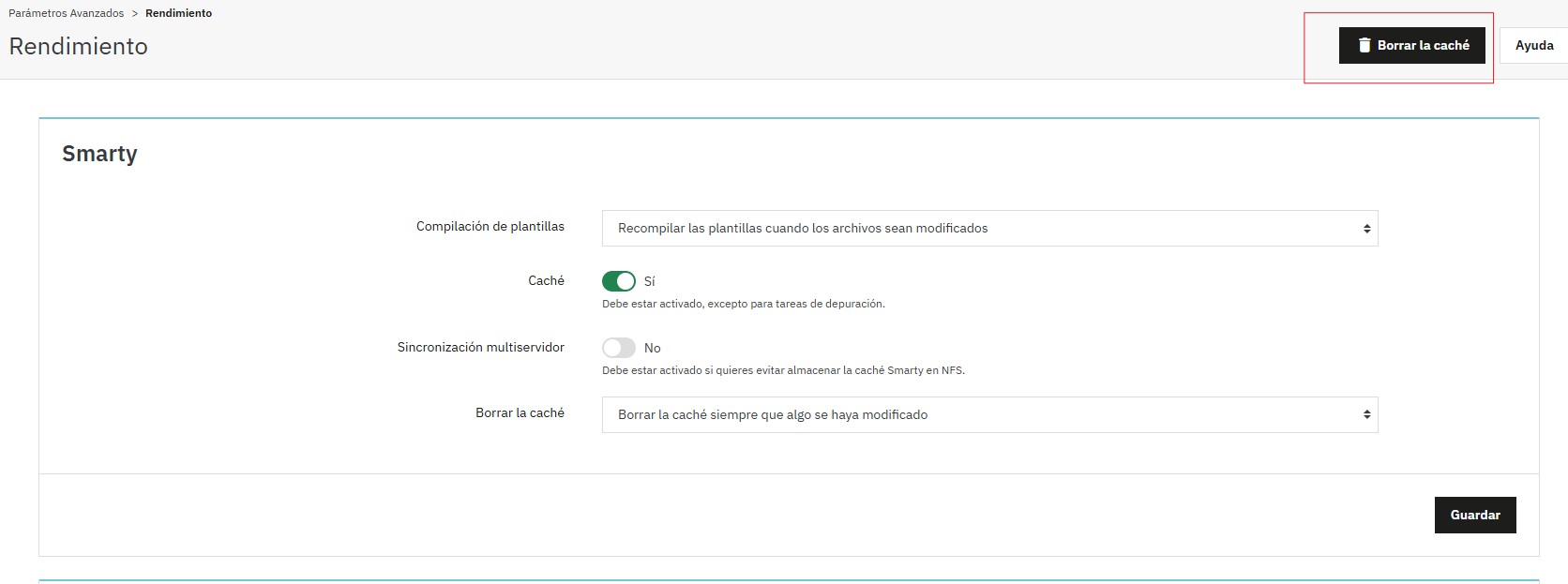Click the Rendimiento page title
The image size is (1568, 584).
79,46
